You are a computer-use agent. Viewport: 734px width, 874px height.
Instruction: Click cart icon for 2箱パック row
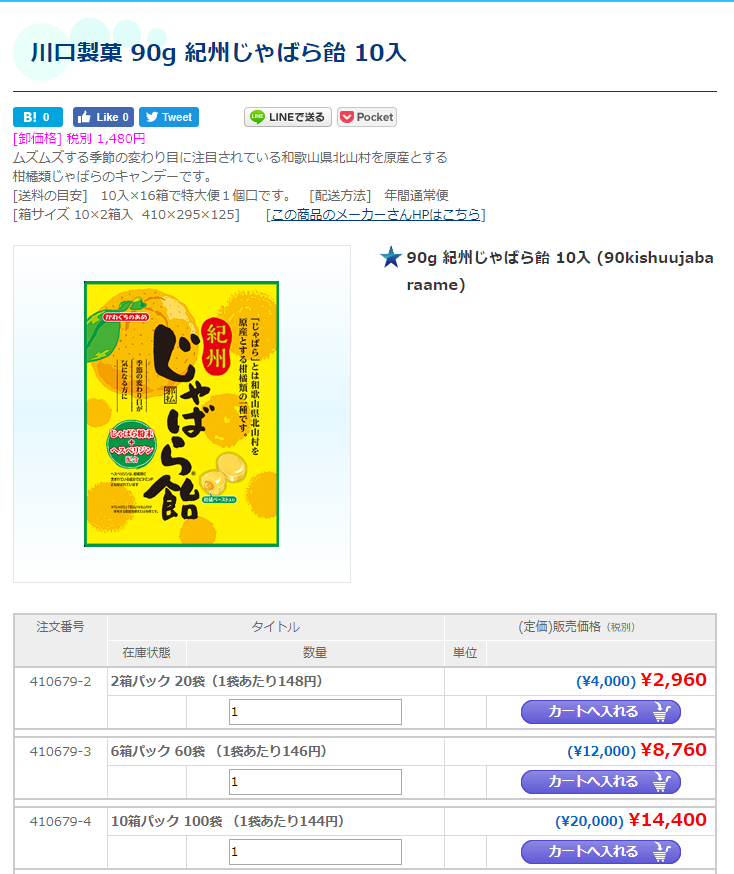(662, 712)
